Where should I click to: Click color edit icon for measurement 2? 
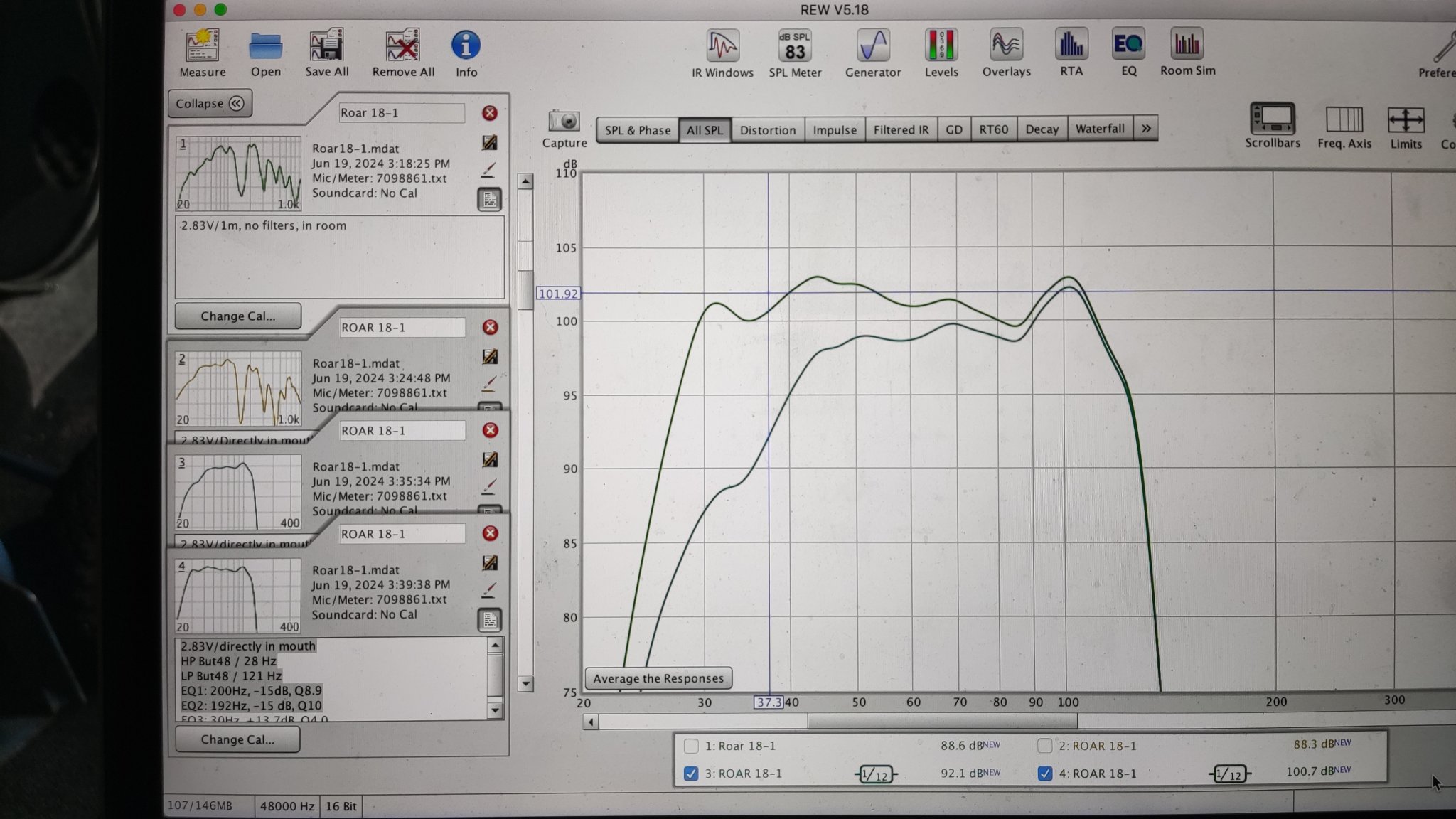(x=489, y=356)
